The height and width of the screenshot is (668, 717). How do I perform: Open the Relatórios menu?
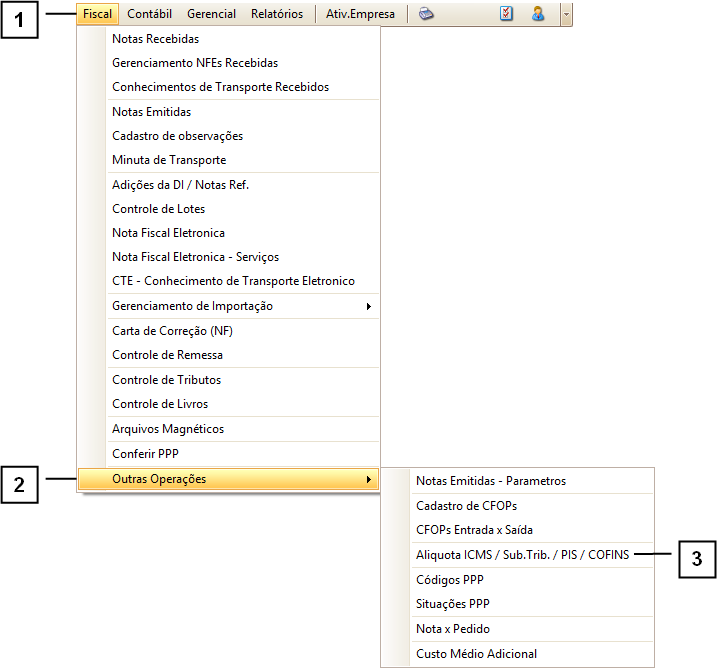(277, 14)
